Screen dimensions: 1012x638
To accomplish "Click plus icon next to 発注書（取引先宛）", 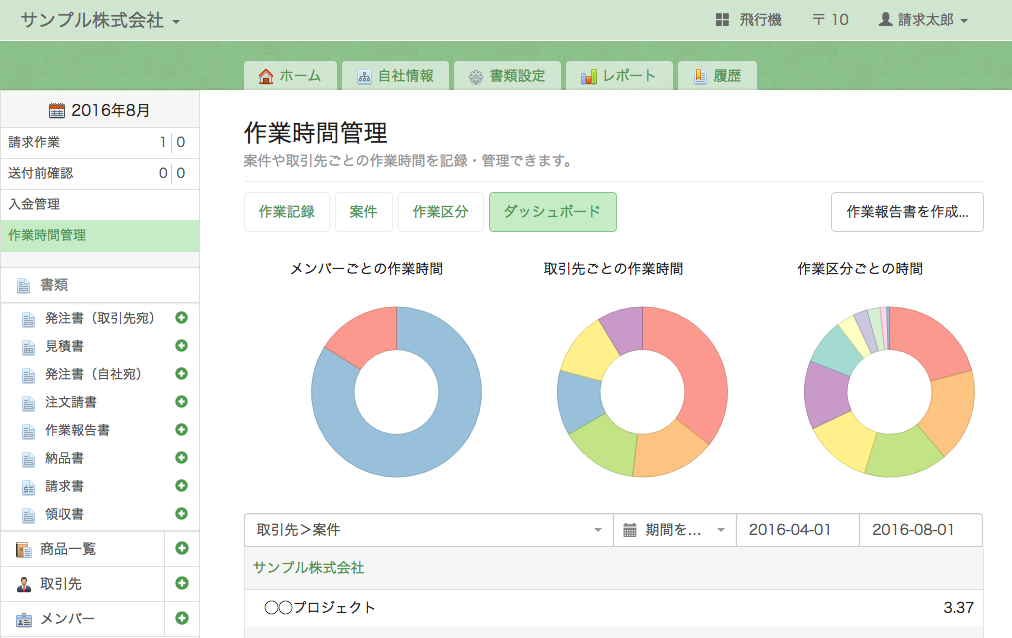I will (181, 318).
